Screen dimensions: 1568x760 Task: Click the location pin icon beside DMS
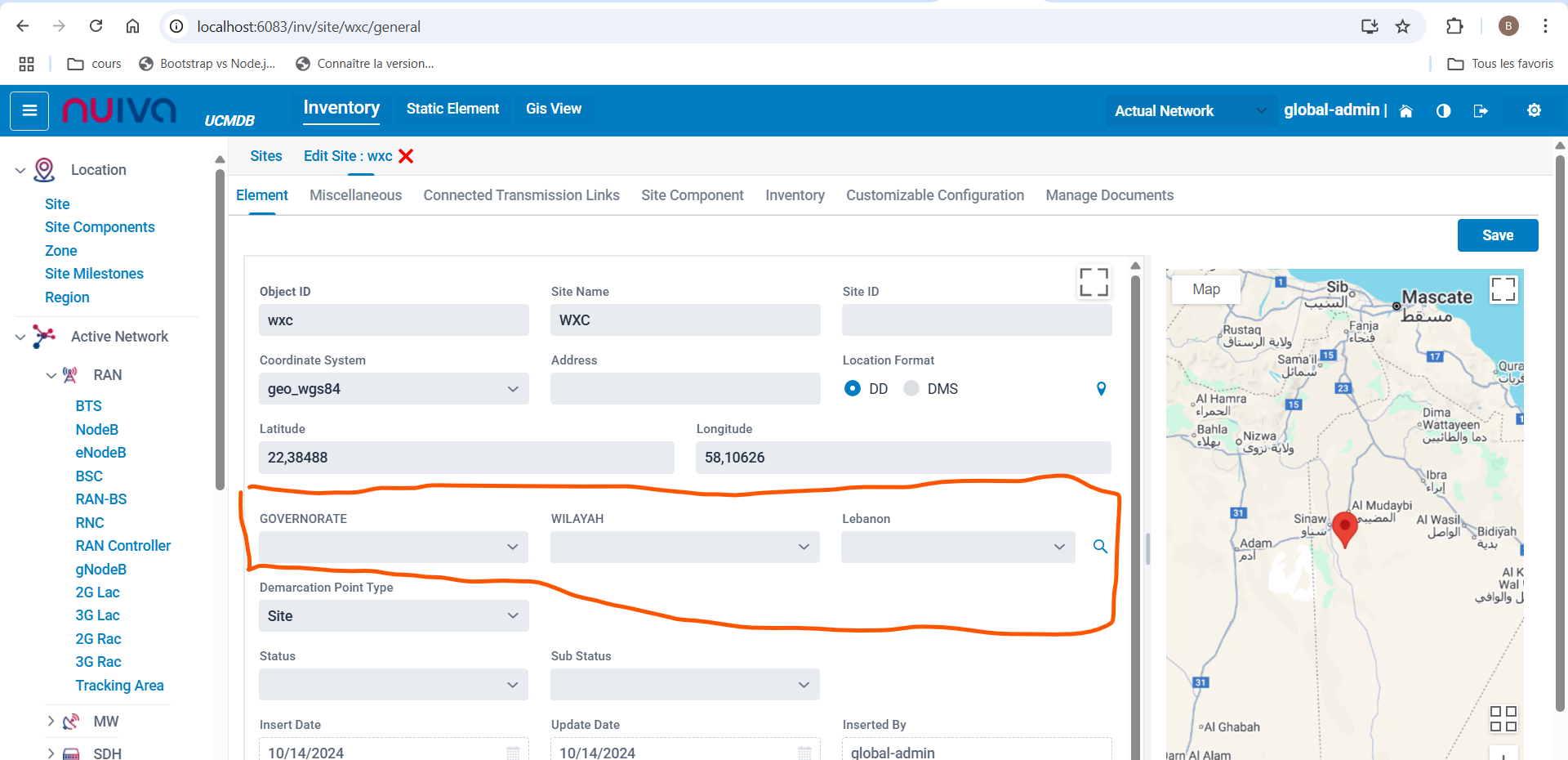[x=1101, y=389]
